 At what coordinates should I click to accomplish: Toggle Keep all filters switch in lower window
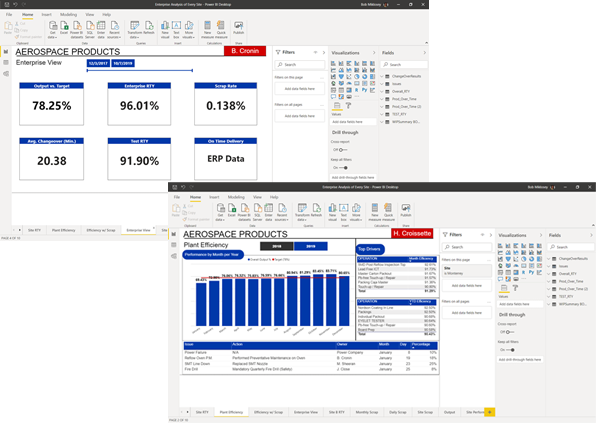(511, 350)
